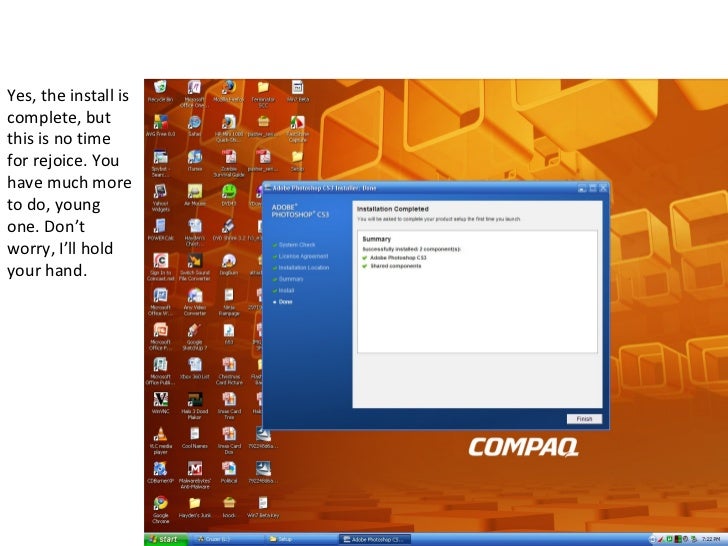Select the AVG Free 8.0 icon
Image resolution: width=728 pixels, height=546 pixels.
click(161, 125)
